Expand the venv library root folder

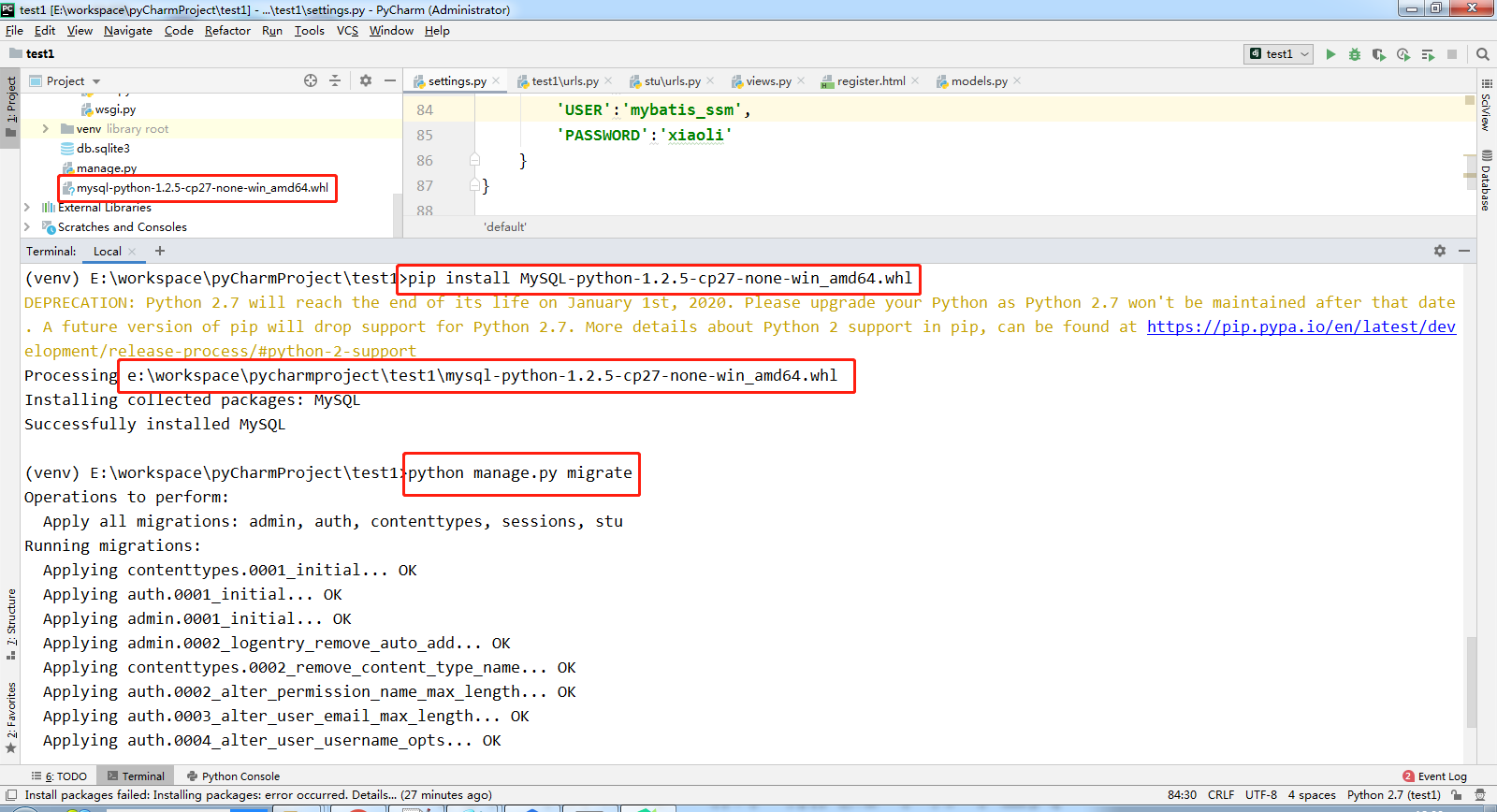coord(46,128)
